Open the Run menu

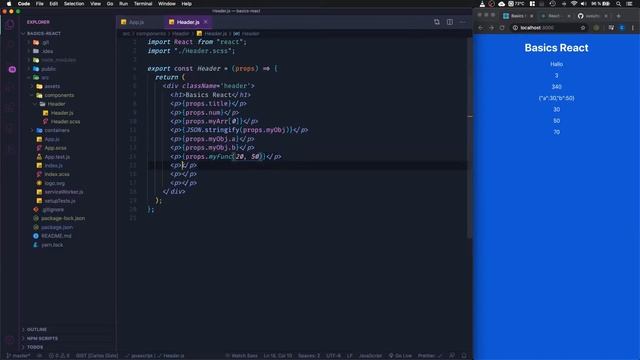[123, 4]
